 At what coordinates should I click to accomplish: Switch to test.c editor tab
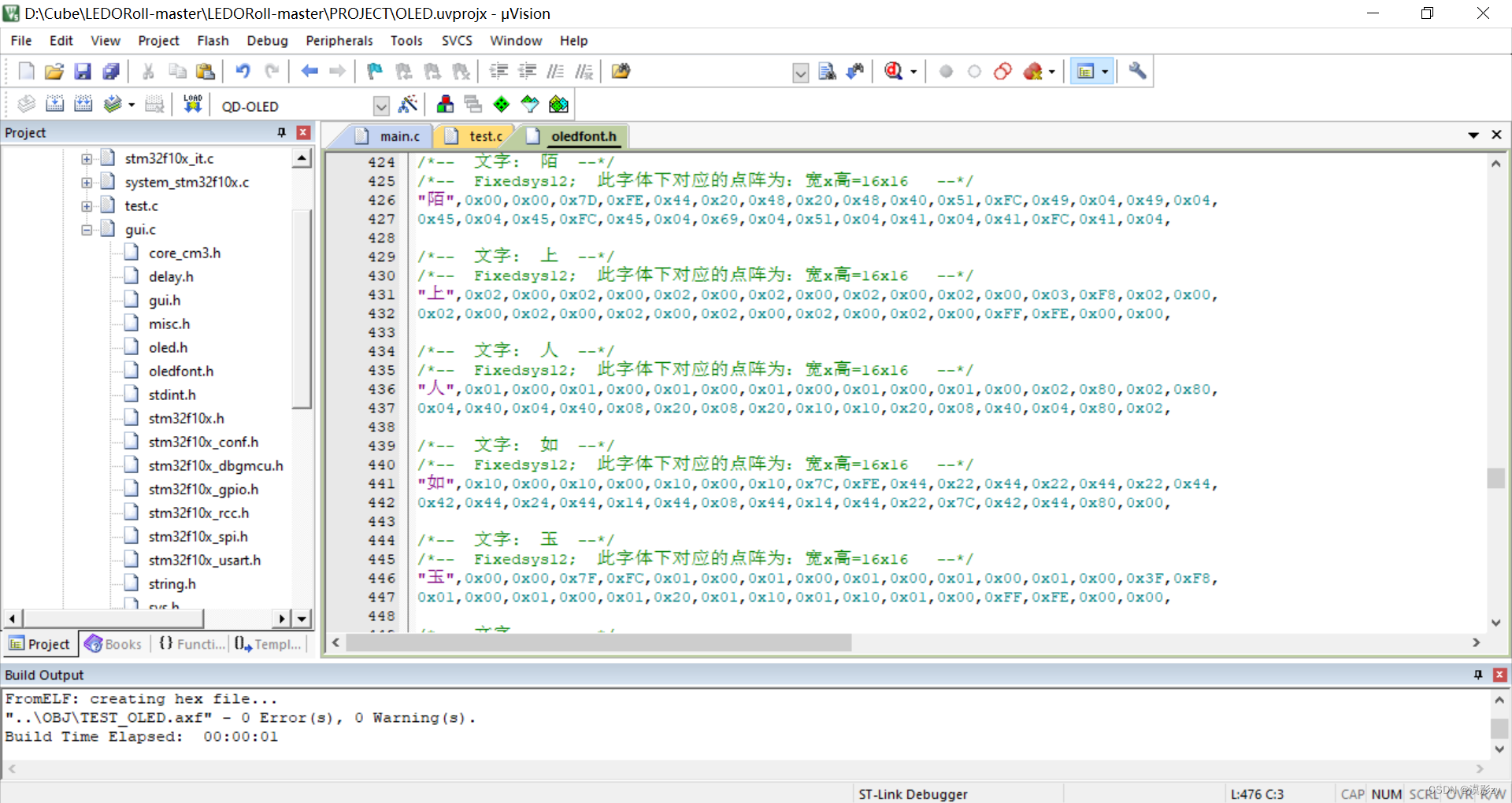pyautogui.click(x=476, y=136)
